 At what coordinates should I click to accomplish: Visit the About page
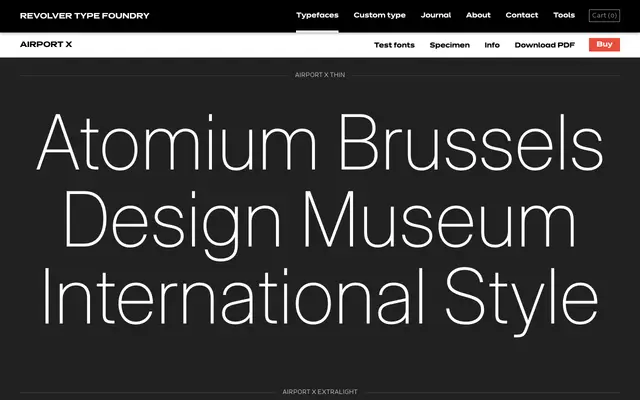point(478,15)
